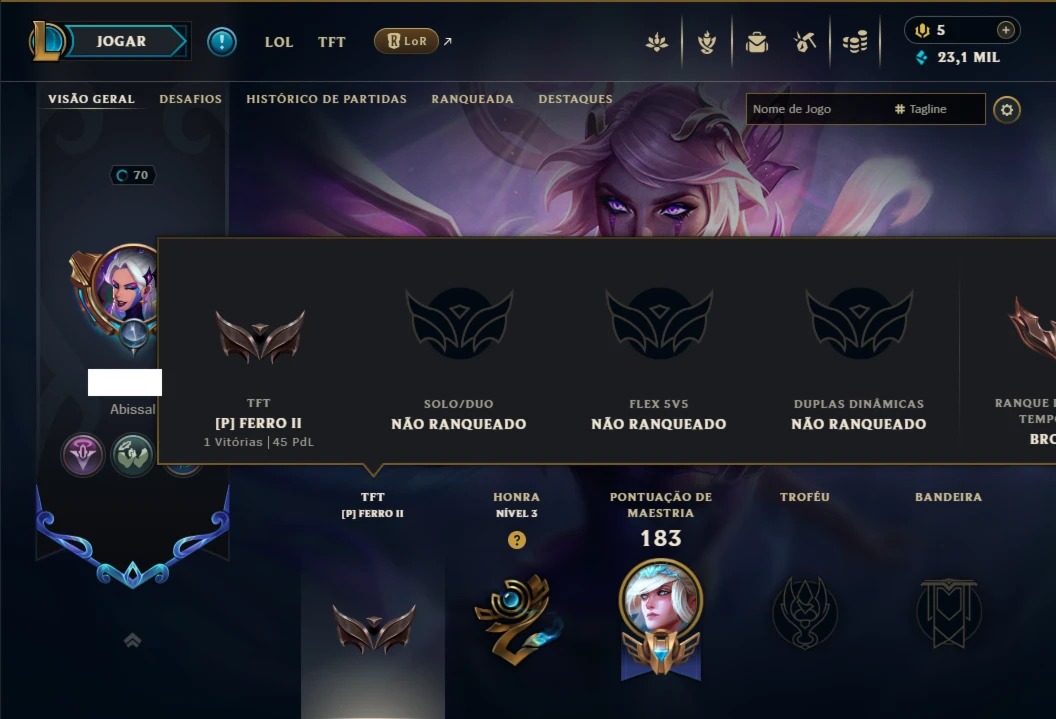Image resolution: width=1056 pixels, height=719 pixels.
Task: Switch to the LOL menu
Action: [x=279, y=42]
